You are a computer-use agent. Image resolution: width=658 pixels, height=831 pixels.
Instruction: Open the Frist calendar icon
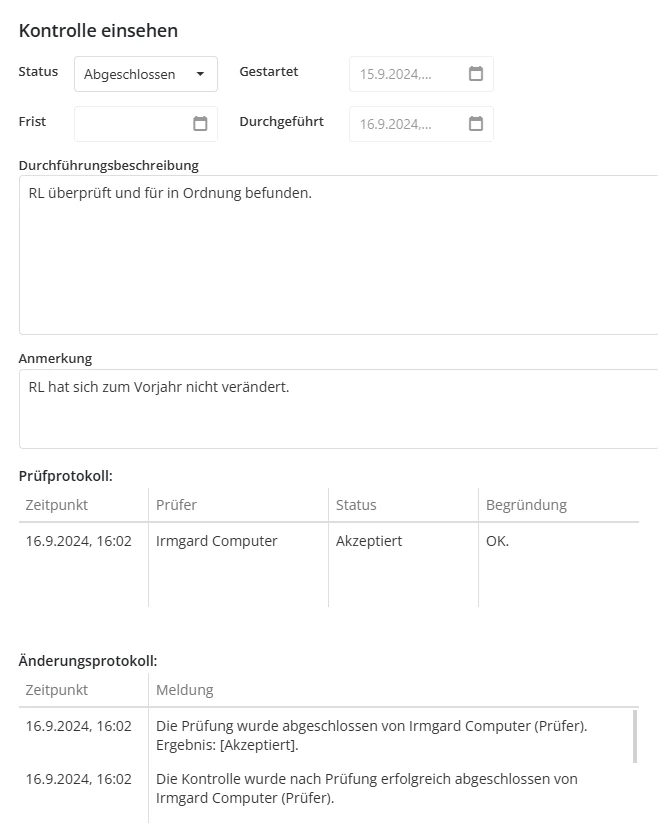pos(200,124)
